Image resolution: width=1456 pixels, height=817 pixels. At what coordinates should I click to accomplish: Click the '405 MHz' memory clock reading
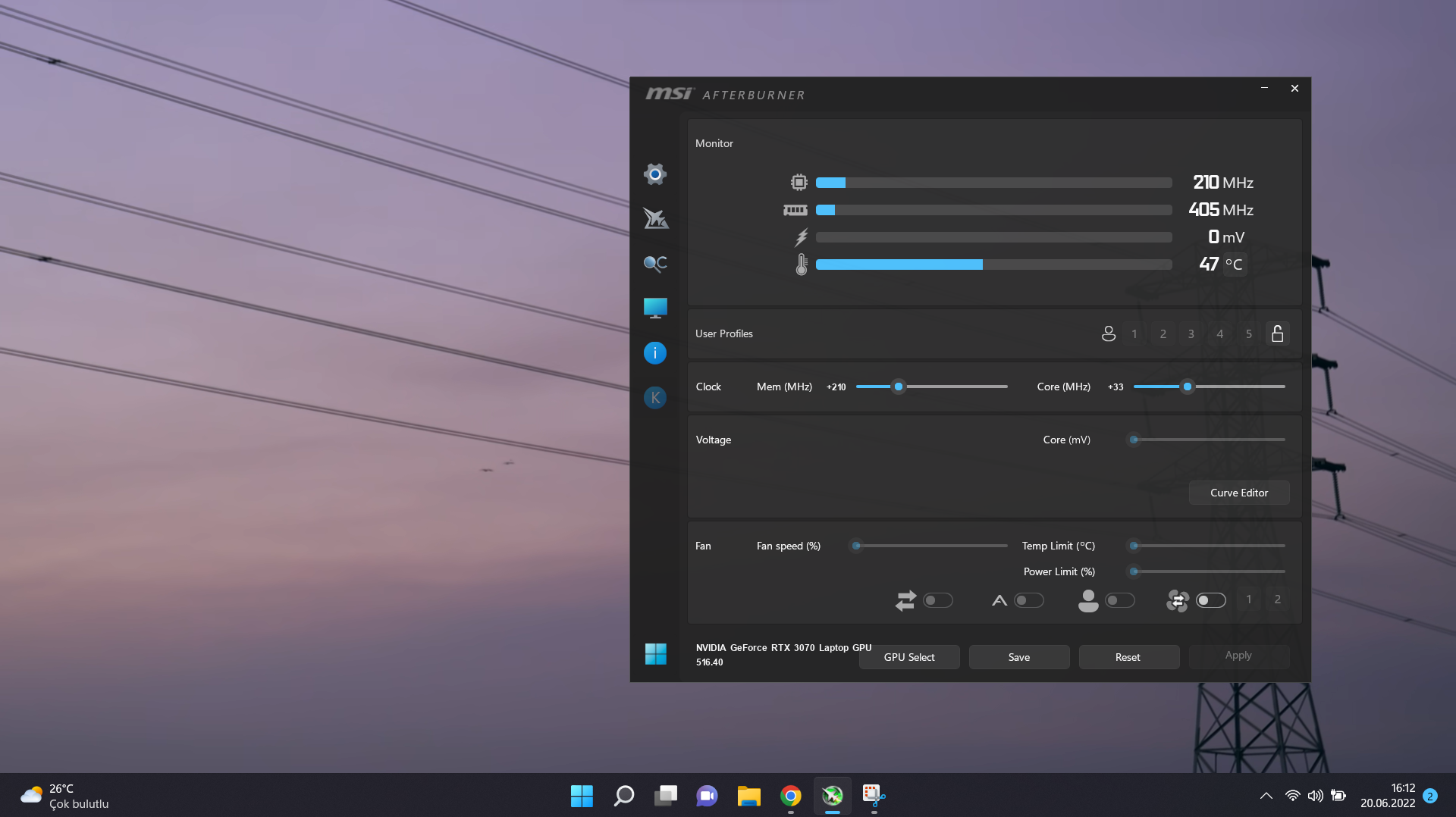click(x=1221, y=210)
